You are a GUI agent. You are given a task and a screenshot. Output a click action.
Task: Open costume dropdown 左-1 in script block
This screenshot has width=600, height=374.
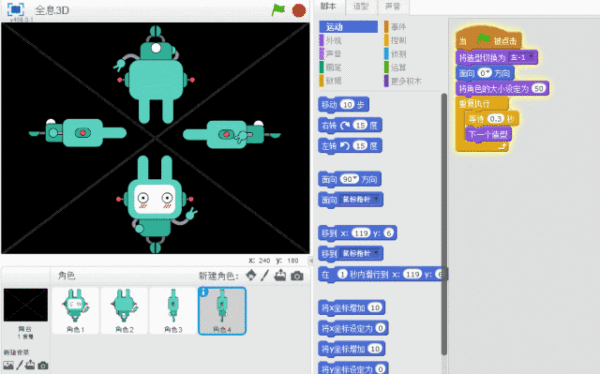tap(522, 57)
